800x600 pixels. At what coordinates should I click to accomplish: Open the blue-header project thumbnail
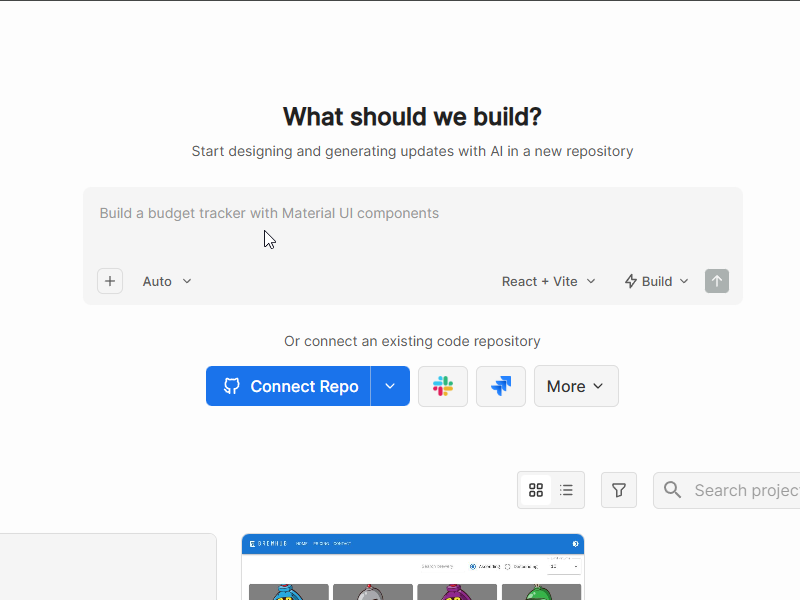[x=412, y=570]
